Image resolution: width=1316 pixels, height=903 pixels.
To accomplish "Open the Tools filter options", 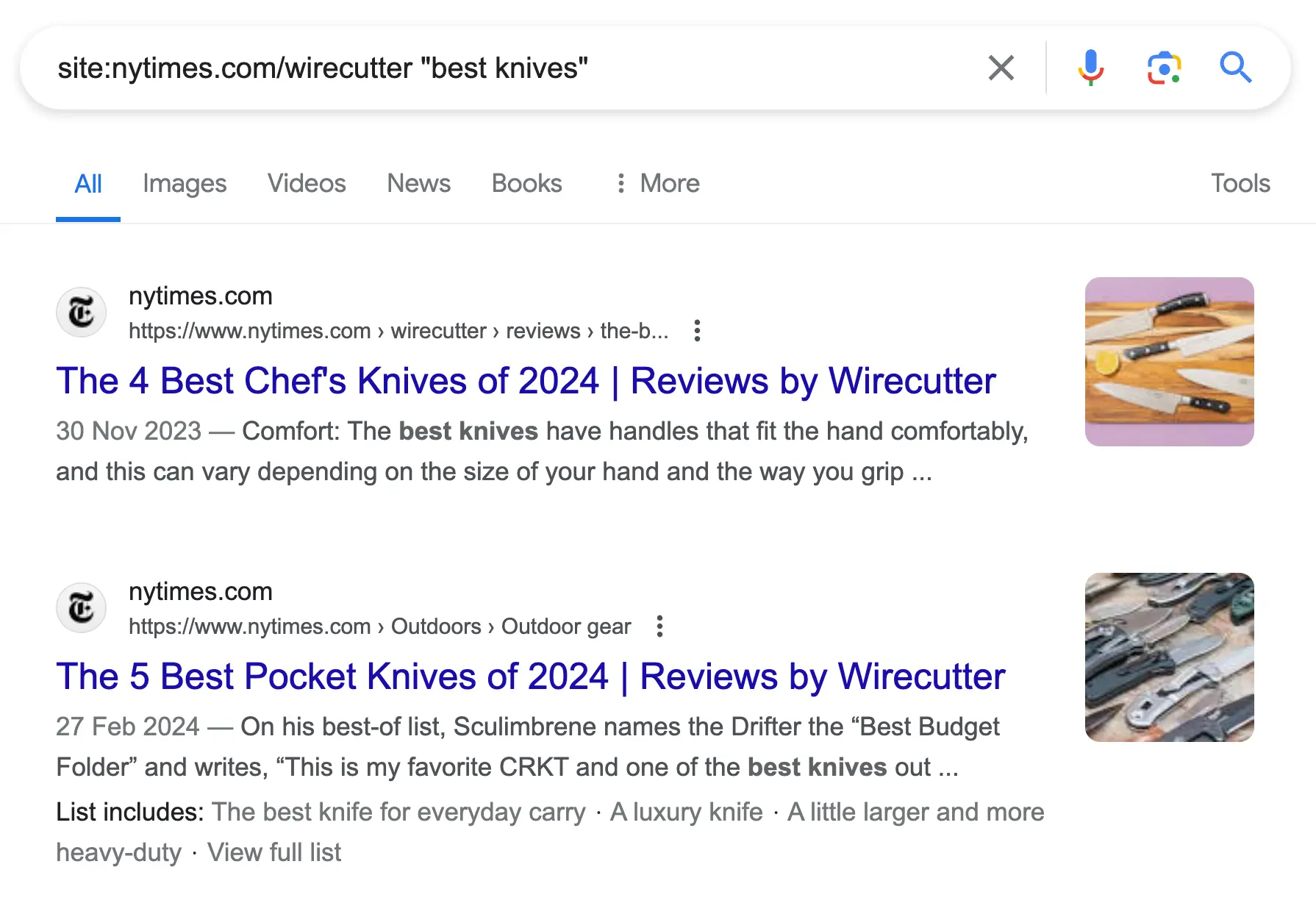I will [1240, 183].
